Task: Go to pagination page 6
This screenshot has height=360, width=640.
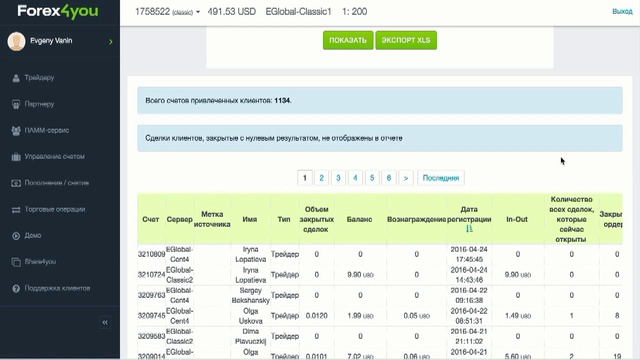Action: (389, 178)
